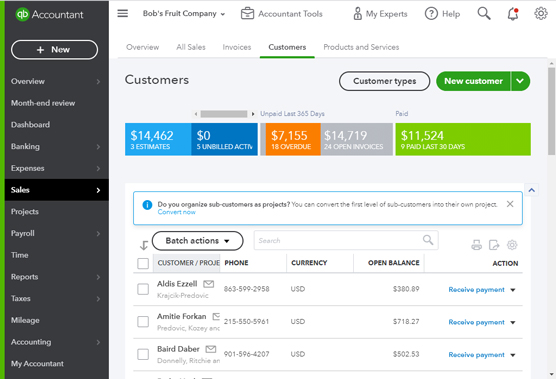
Task: Open the New customer dropdown arrow
Action: click(x=520, y=81)
